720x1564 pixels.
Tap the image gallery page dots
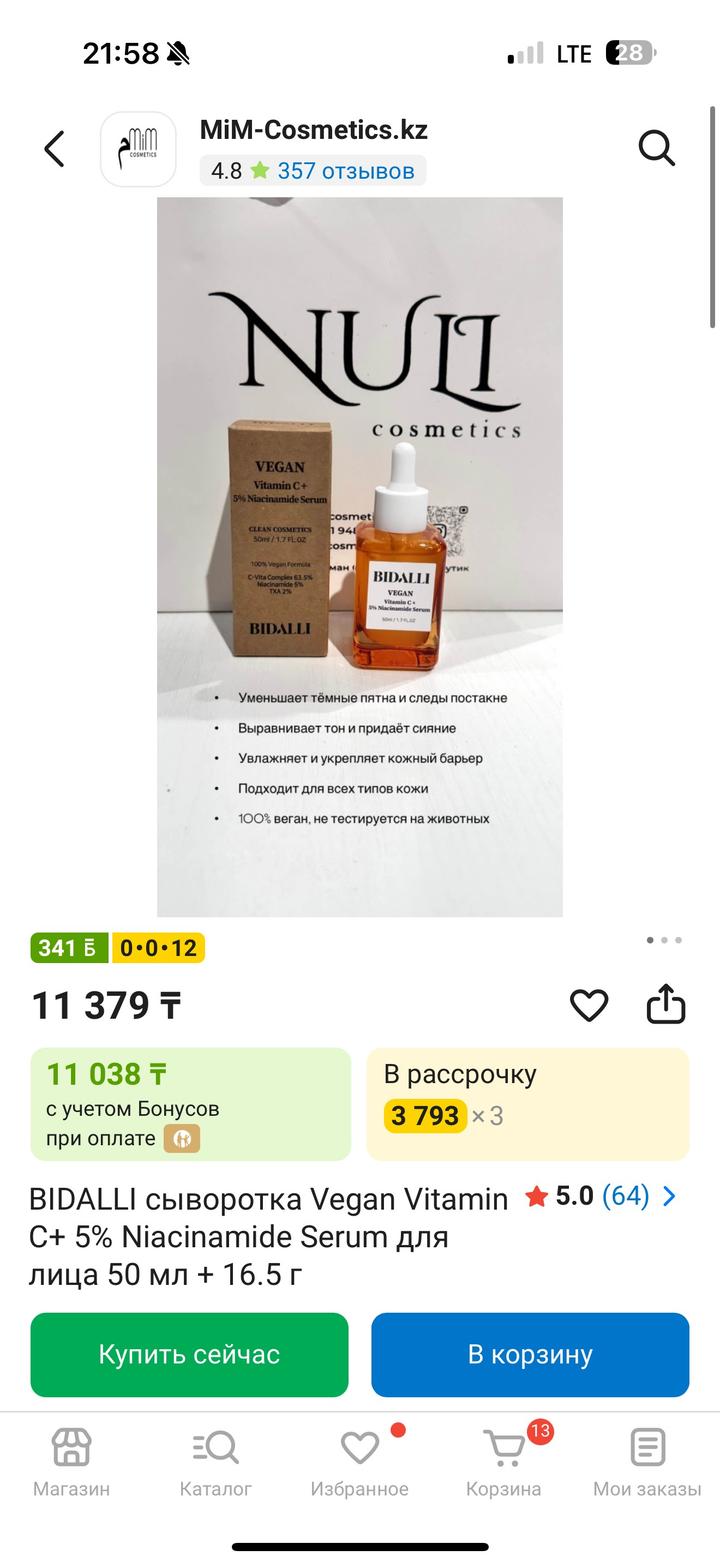click(664, 940)
